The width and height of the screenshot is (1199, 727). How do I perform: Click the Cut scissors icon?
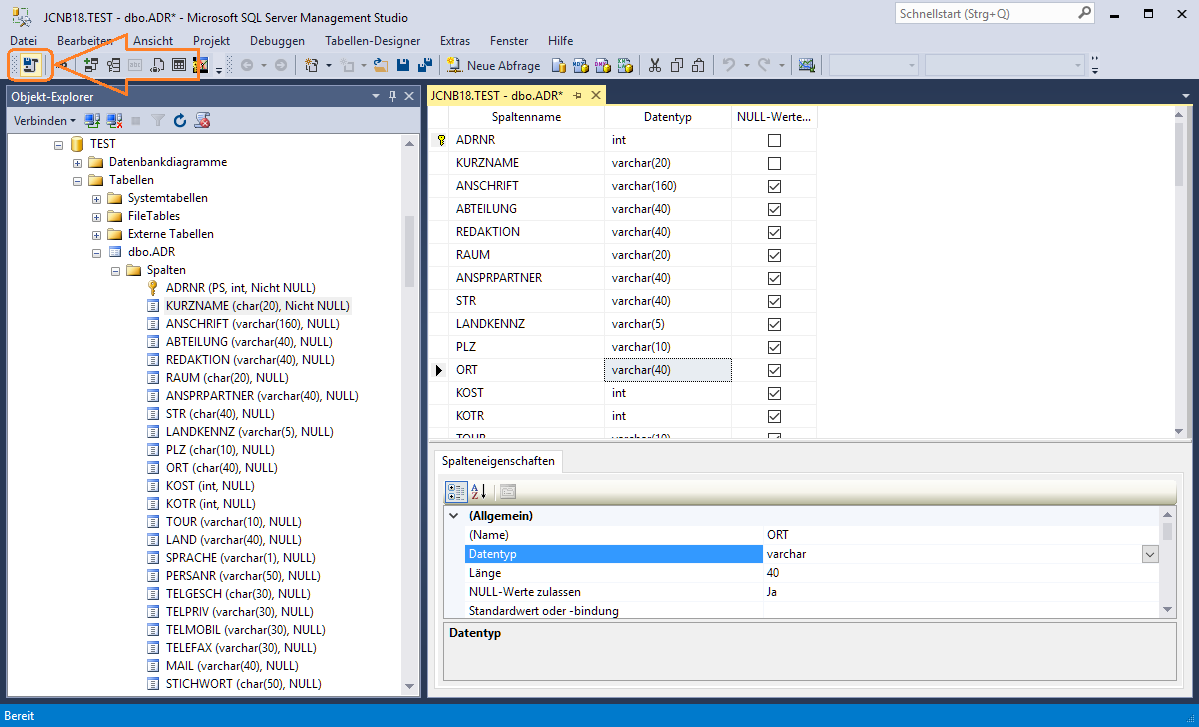point(655,66)
